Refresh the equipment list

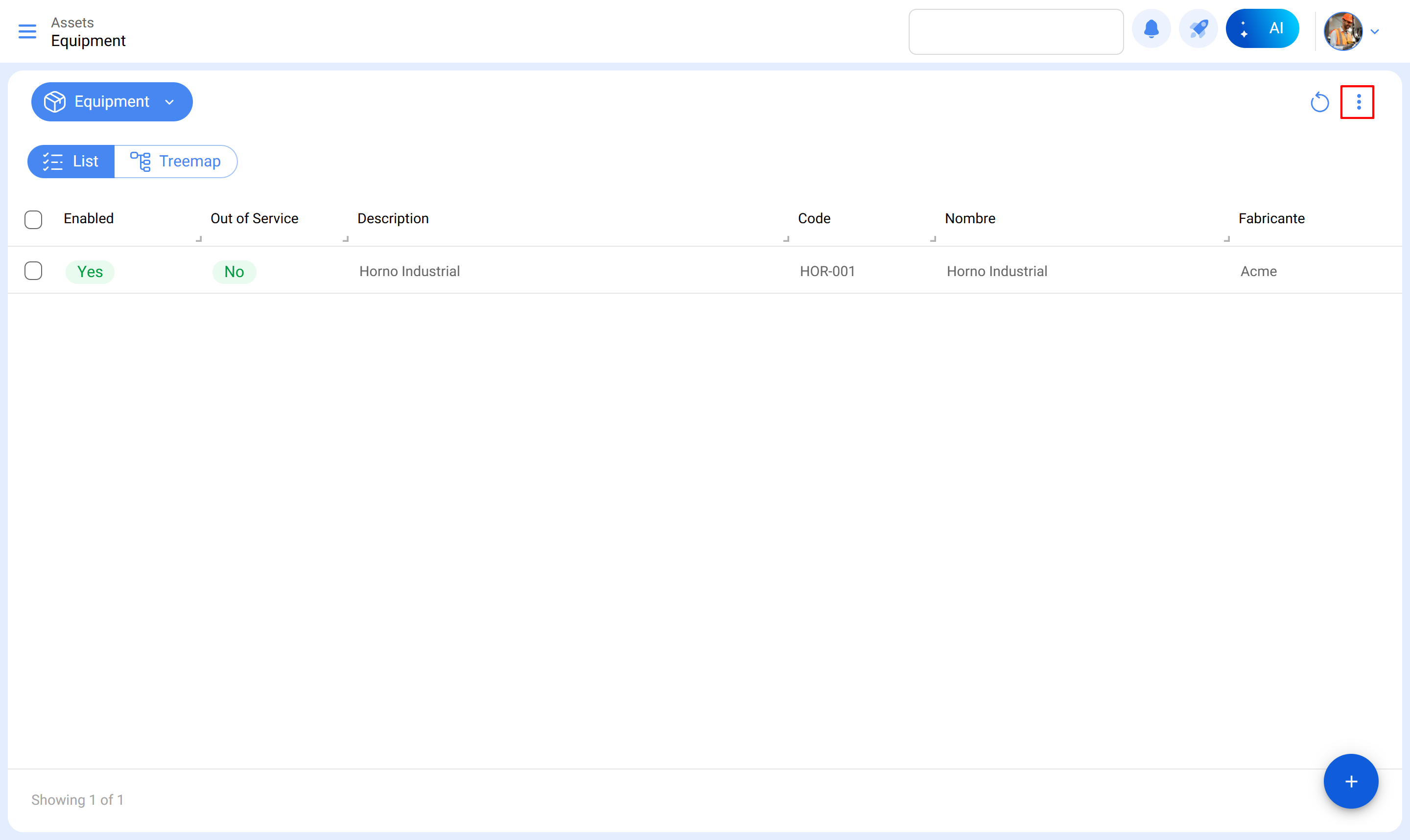tap(1319, 102)
